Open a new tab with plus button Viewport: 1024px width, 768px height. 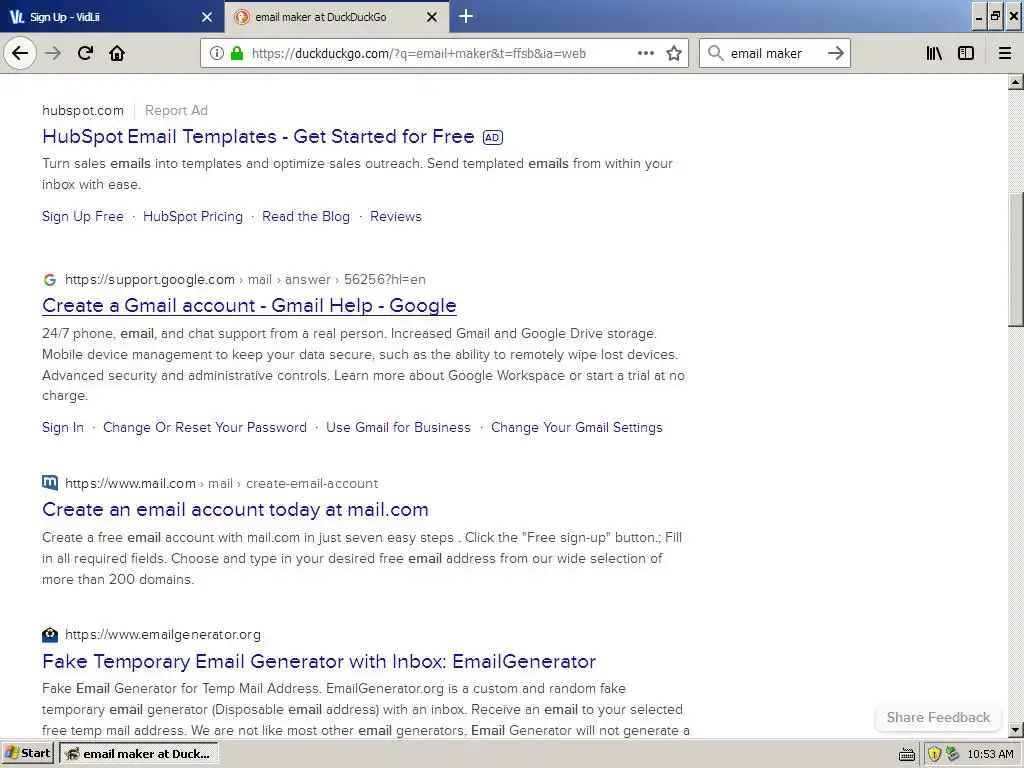(466, 16)
